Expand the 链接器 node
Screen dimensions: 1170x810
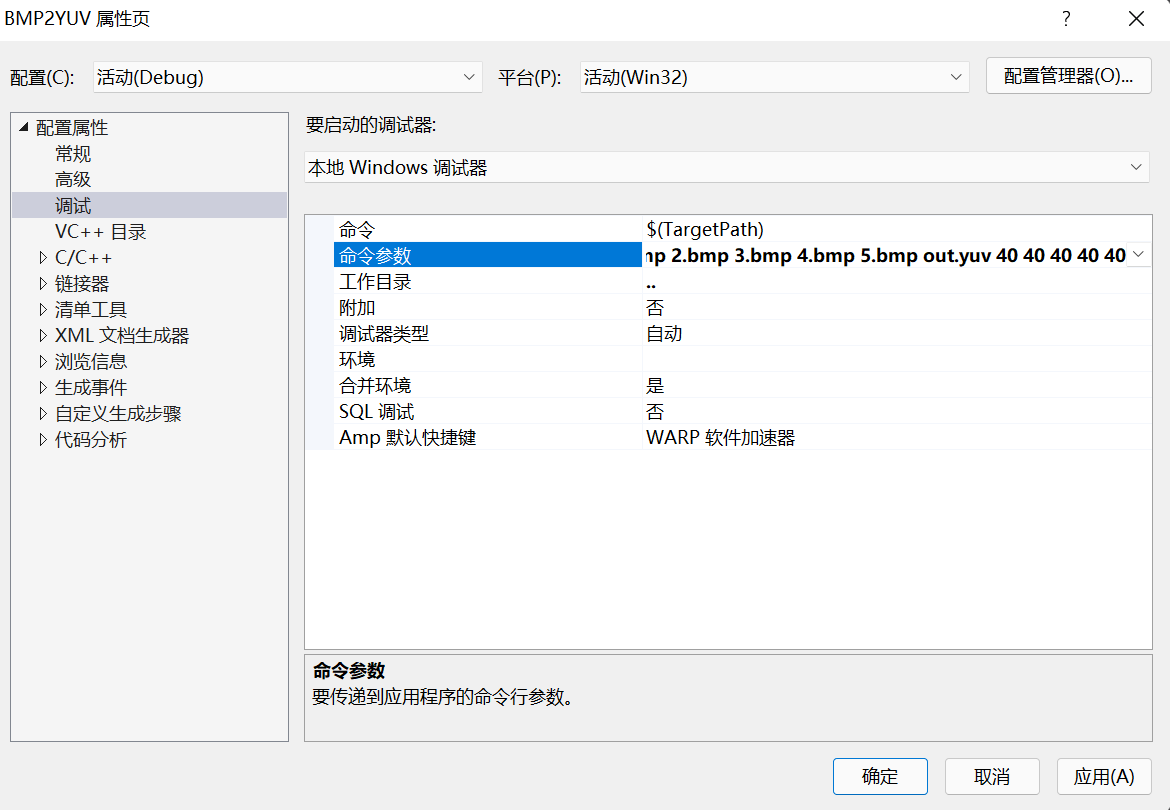coord(42,283)
